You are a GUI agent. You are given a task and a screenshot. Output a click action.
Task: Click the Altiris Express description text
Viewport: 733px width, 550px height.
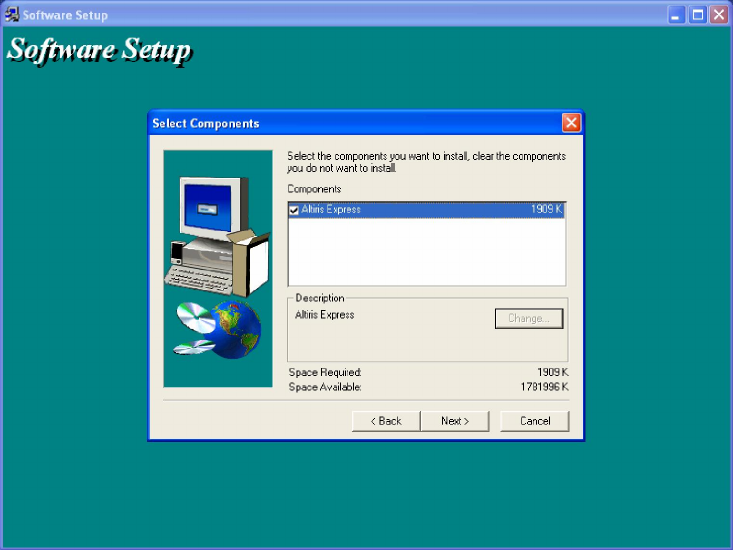(324, 314)
